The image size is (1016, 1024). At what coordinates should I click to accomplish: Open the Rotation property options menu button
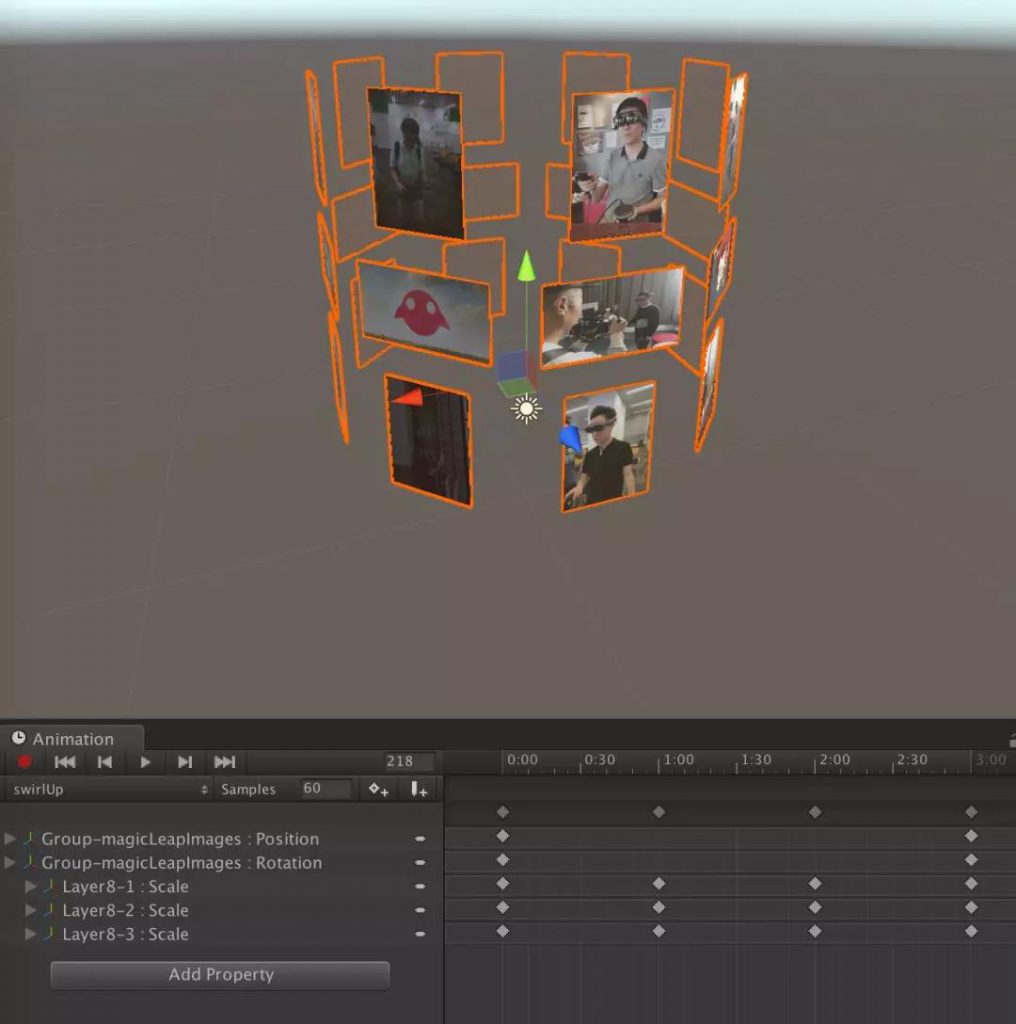421,863
